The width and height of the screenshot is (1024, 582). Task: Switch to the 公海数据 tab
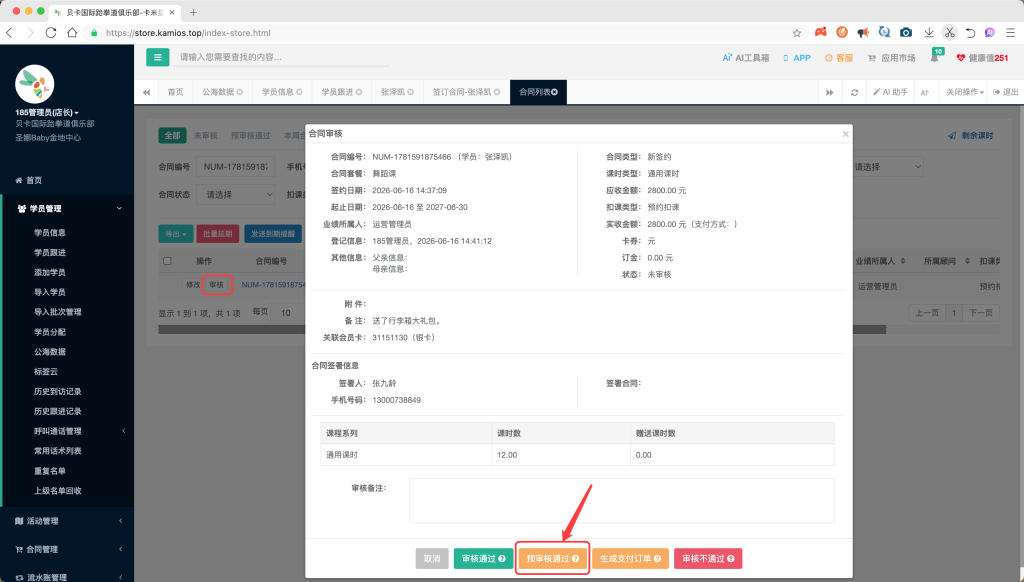click(222, 92)
